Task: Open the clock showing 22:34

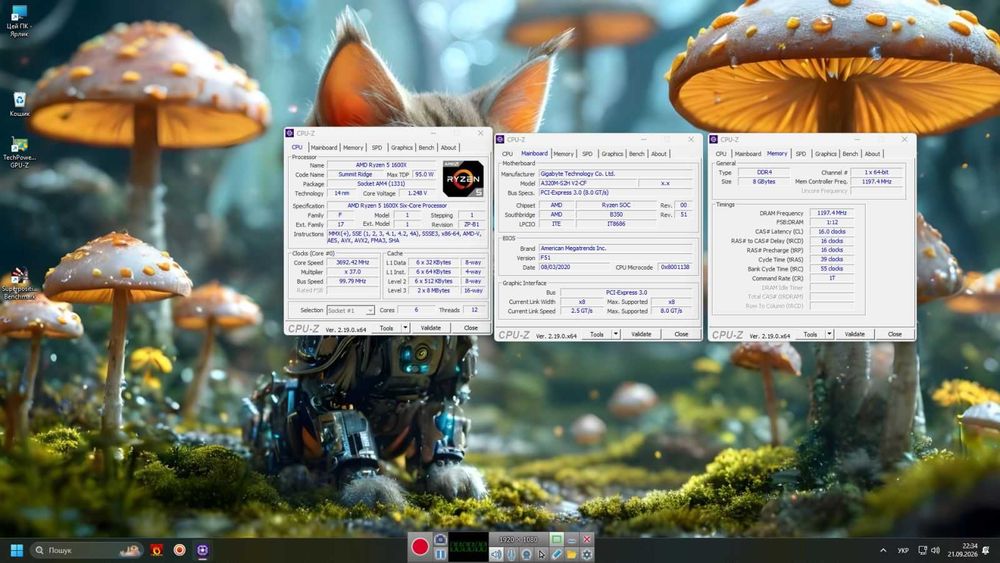Action: [x=964, y=550]
